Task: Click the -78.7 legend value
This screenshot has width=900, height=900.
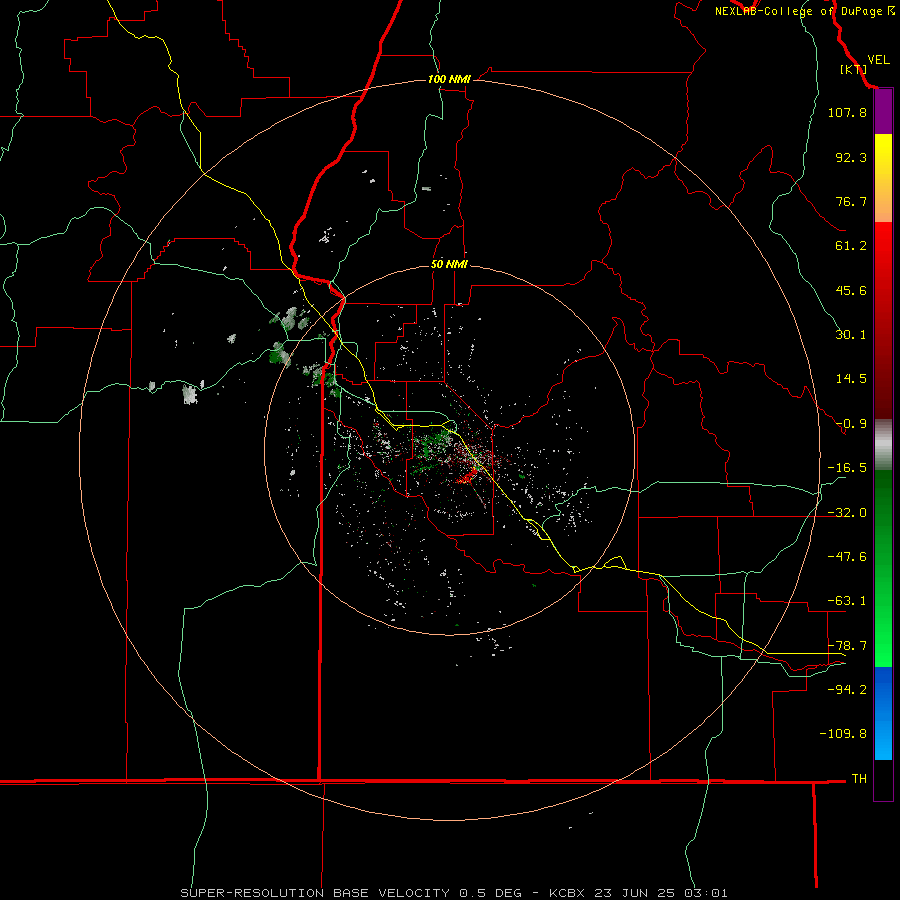Action: click(x=847, y=646)
